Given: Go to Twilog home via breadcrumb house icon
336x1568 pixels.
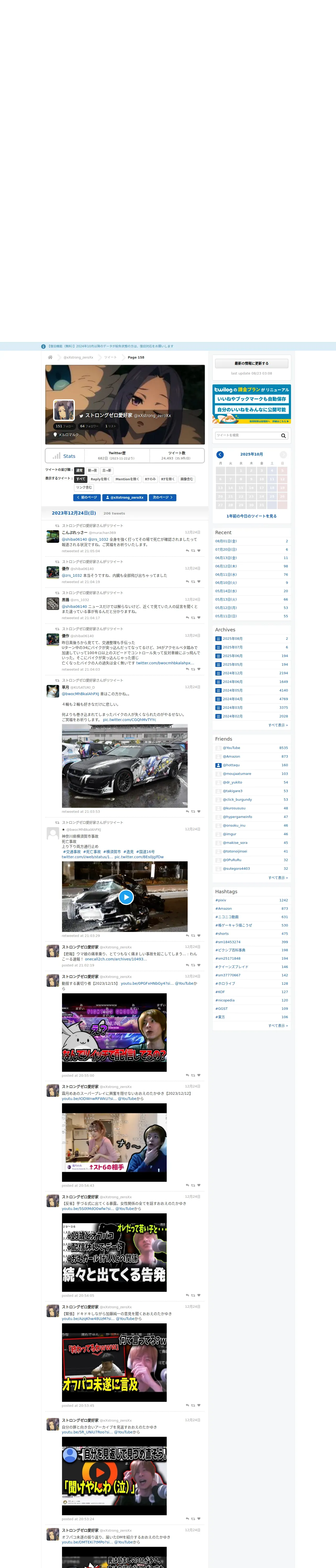Looking at the screenshot, I should click(50, 357).
